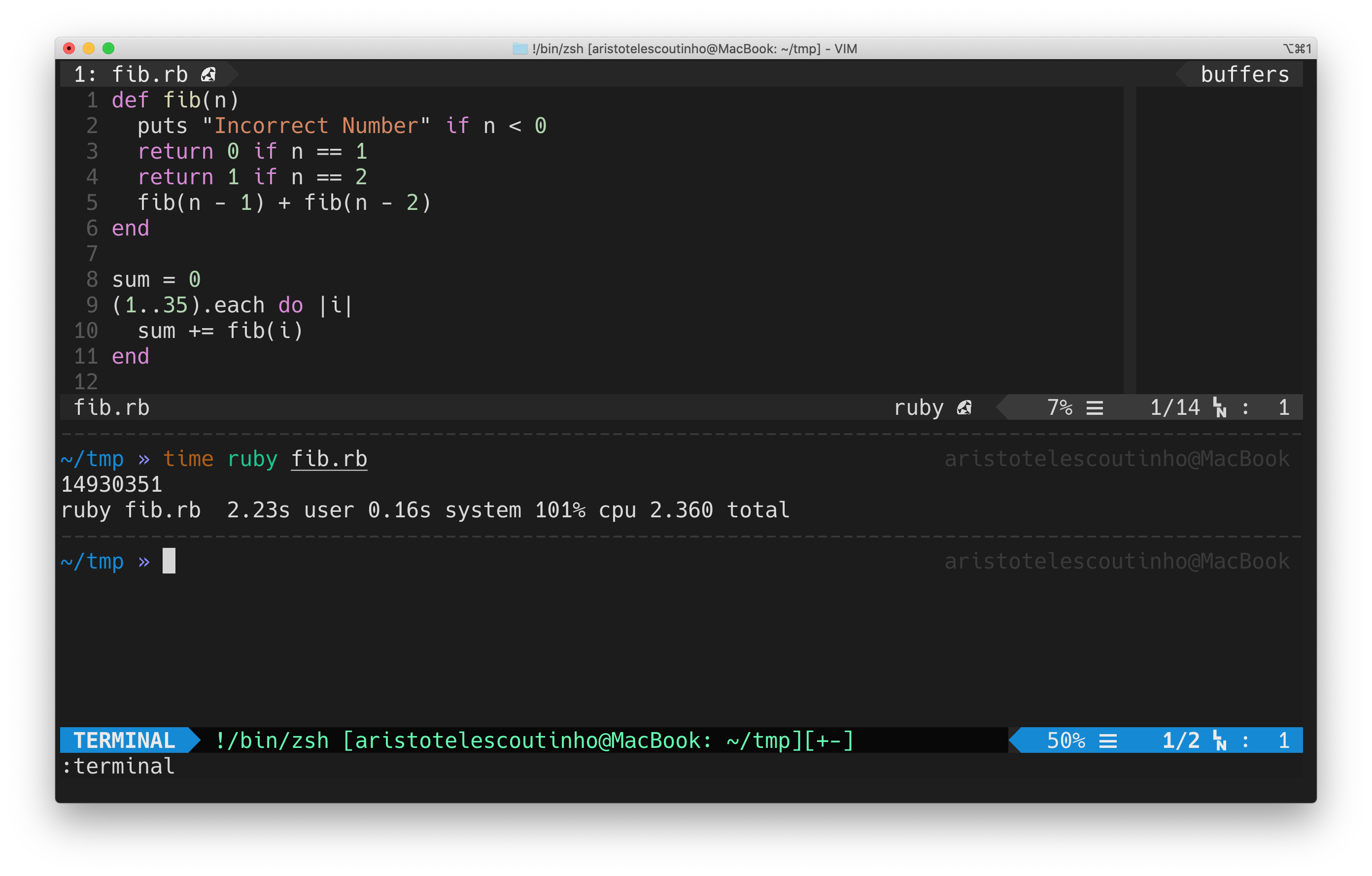The width and height of the screenshot is (1372, 876).
Task: Click the recursive fib(n - 1) call
Action: click(201, 203)
